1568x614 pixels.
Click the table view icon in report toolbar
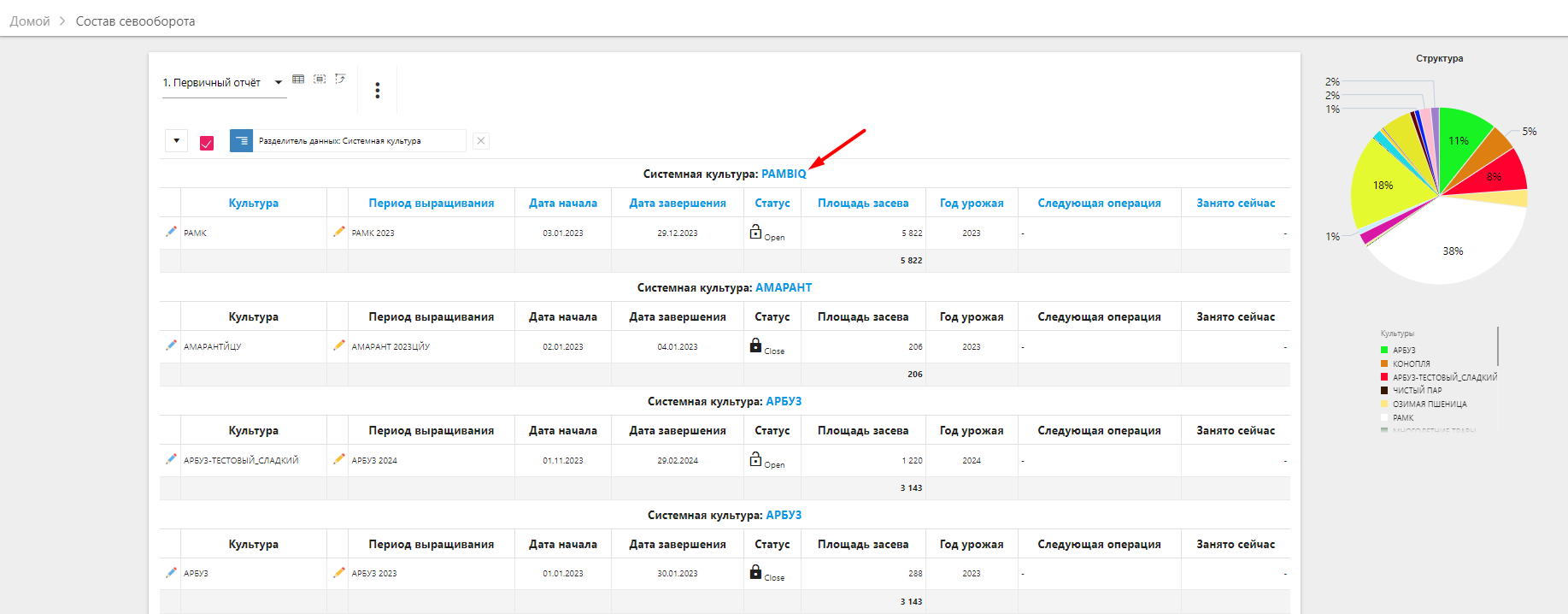[298, 80]
